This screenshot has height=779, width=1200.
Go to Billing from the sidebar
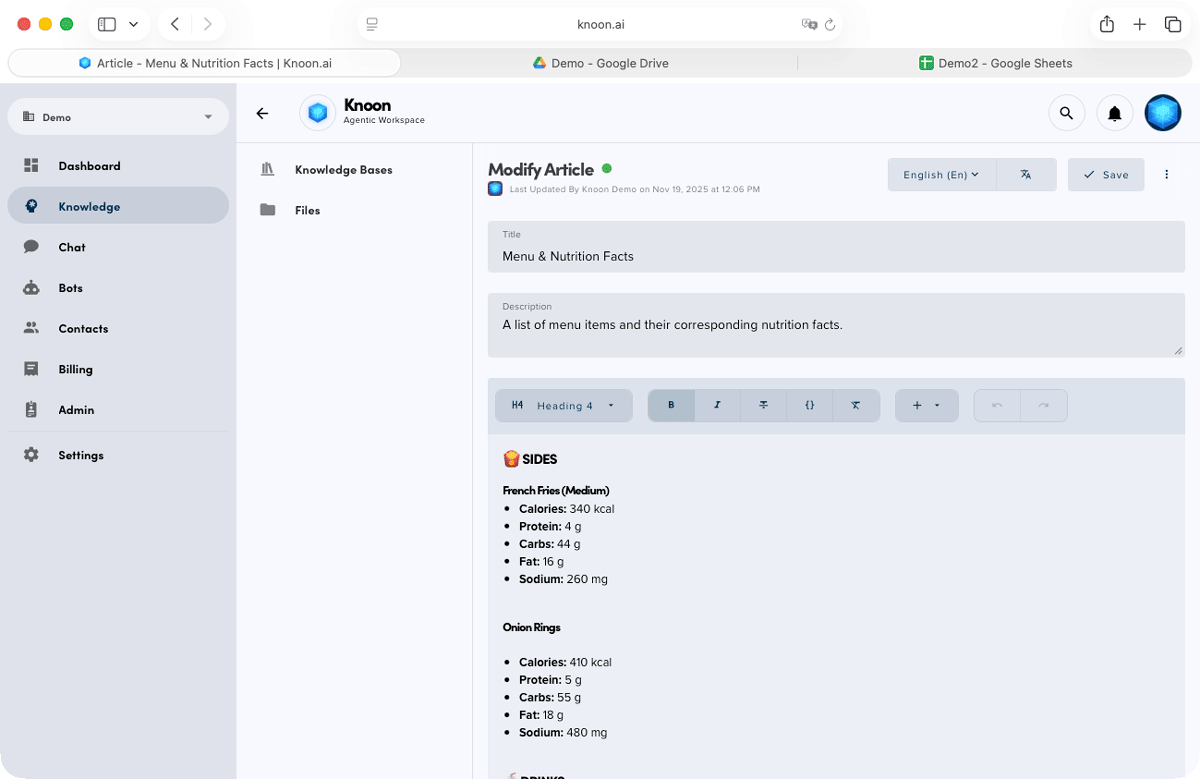coord(75,369)
